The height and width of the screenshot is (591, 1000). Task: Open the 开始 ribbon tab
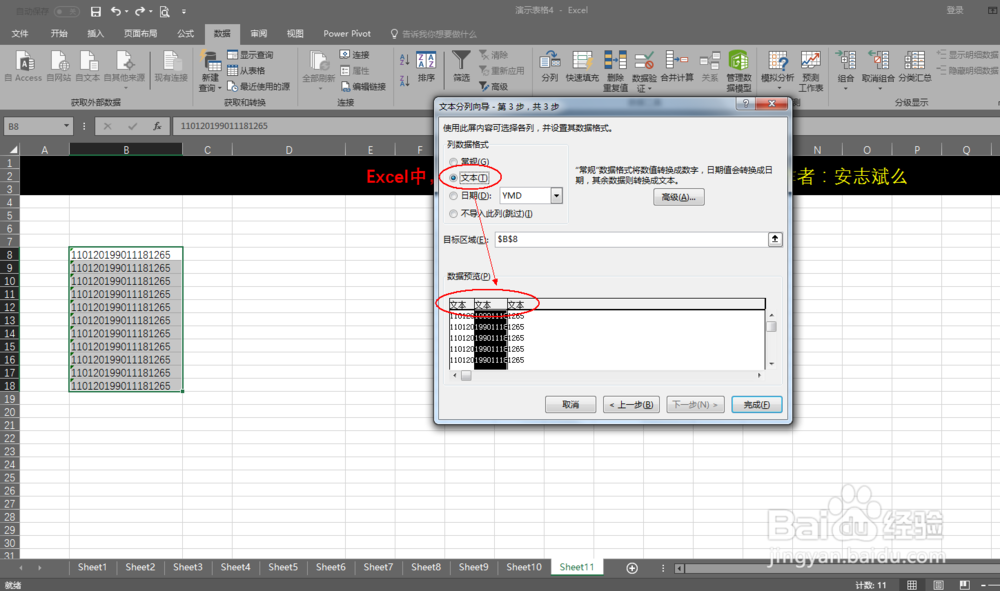(59, 34)
